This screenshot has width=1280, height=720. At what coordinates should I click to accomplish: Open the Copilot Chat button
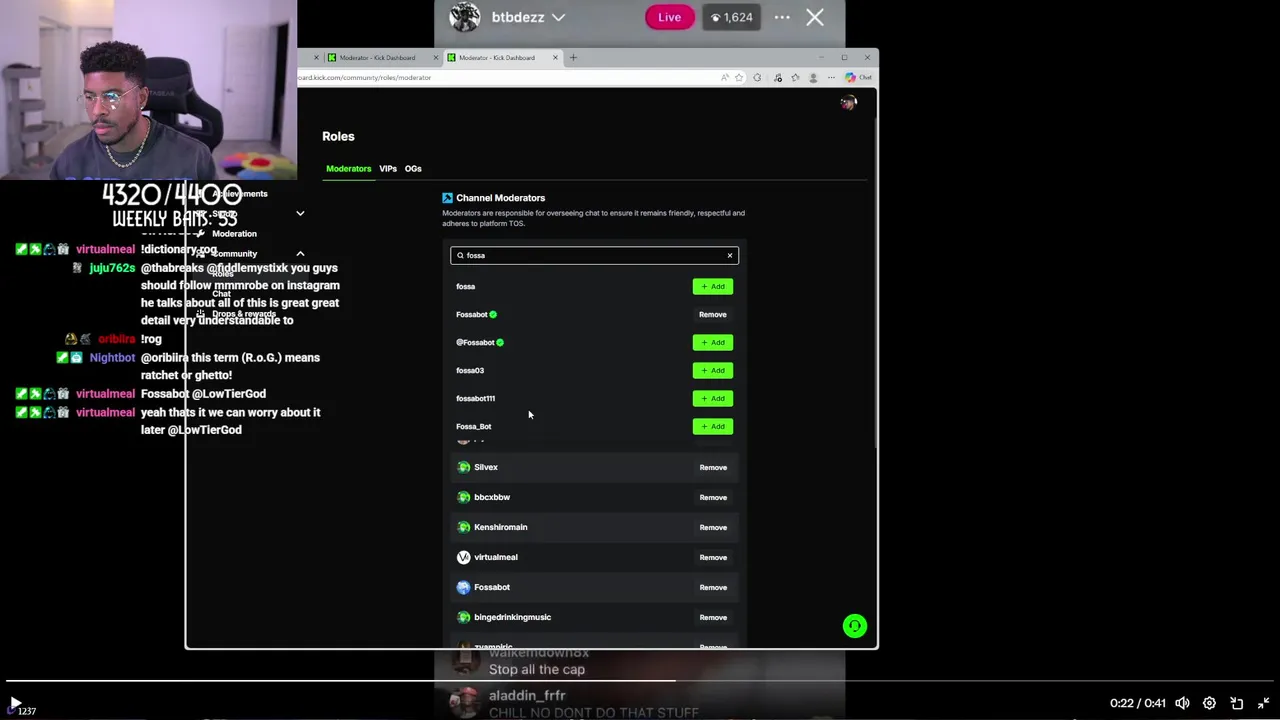pyautogui.click(x=858, y=77)
